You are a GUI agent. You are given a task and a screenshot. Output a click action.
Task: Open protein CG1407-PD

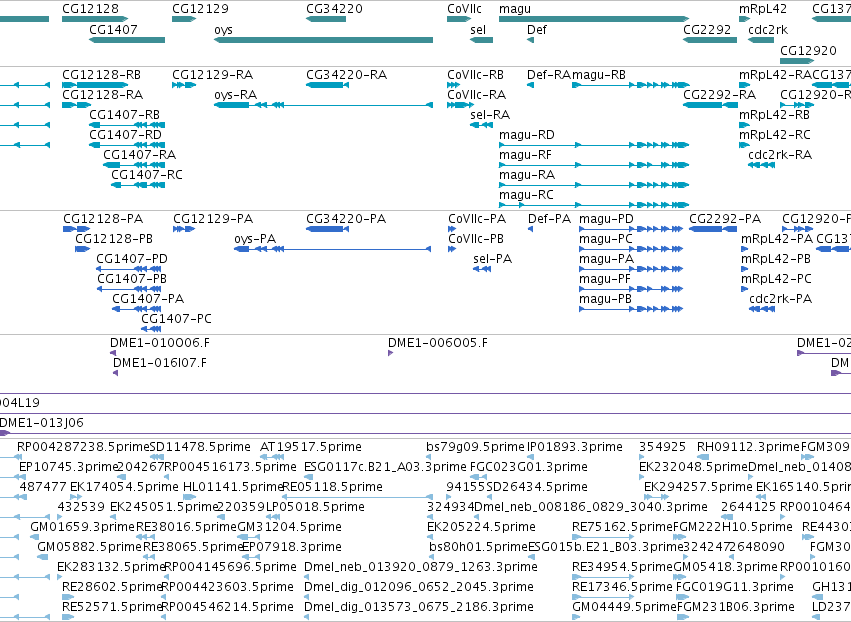click(x=132, y=259)
